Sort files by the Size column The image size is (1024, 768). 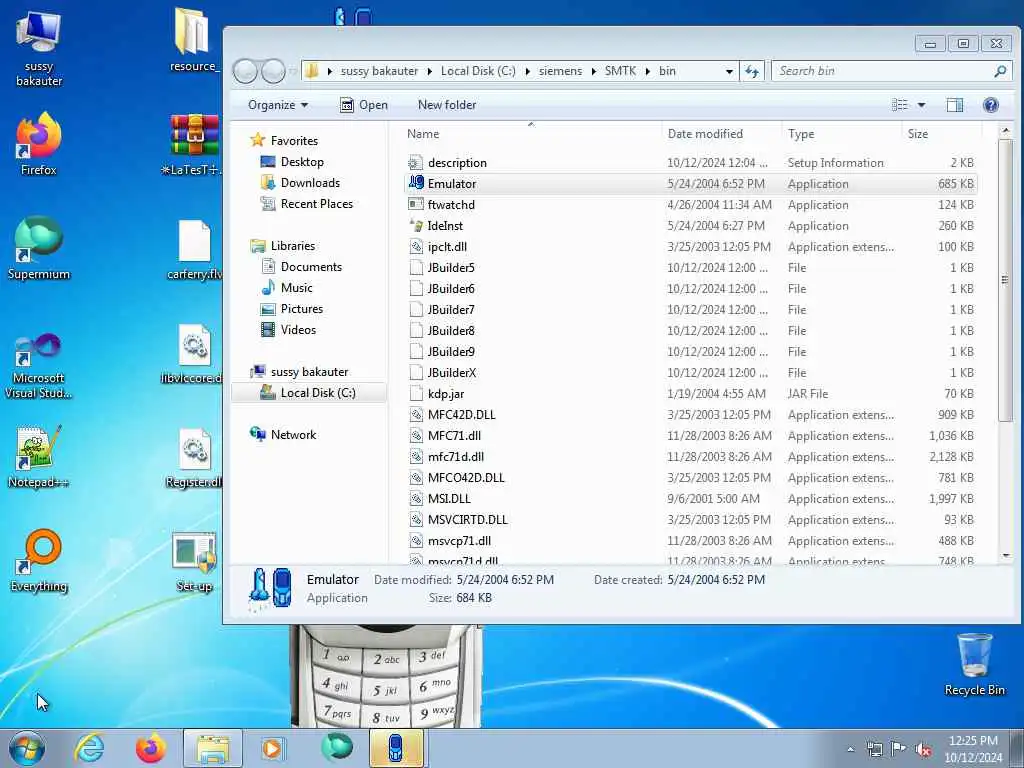[942, 134]
